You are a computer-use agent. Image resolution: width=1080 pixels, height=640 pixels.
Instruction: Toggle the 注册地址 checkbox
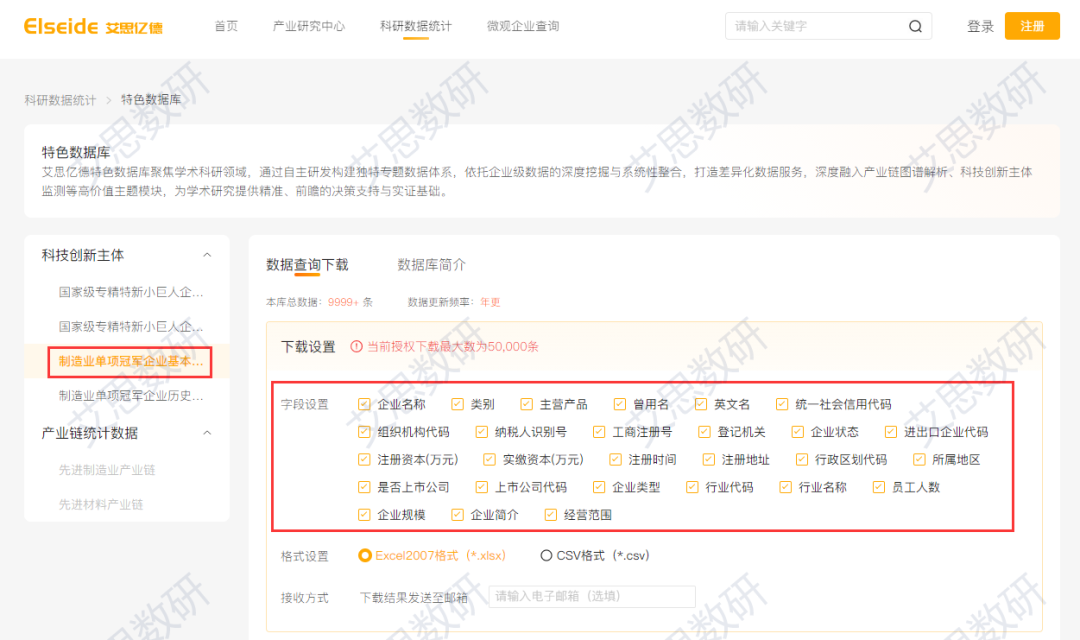click(x=709, y=460)
